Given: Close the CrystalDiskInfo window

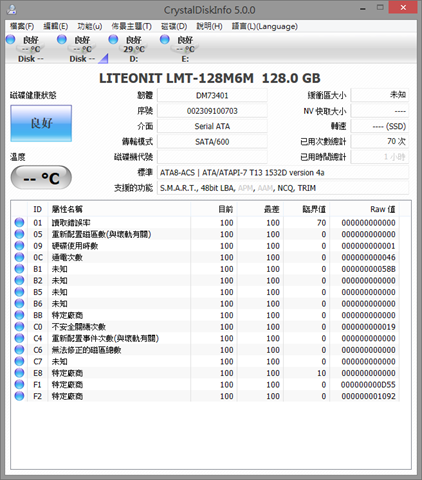Looking at the screenshot, I should click(403, 8).
